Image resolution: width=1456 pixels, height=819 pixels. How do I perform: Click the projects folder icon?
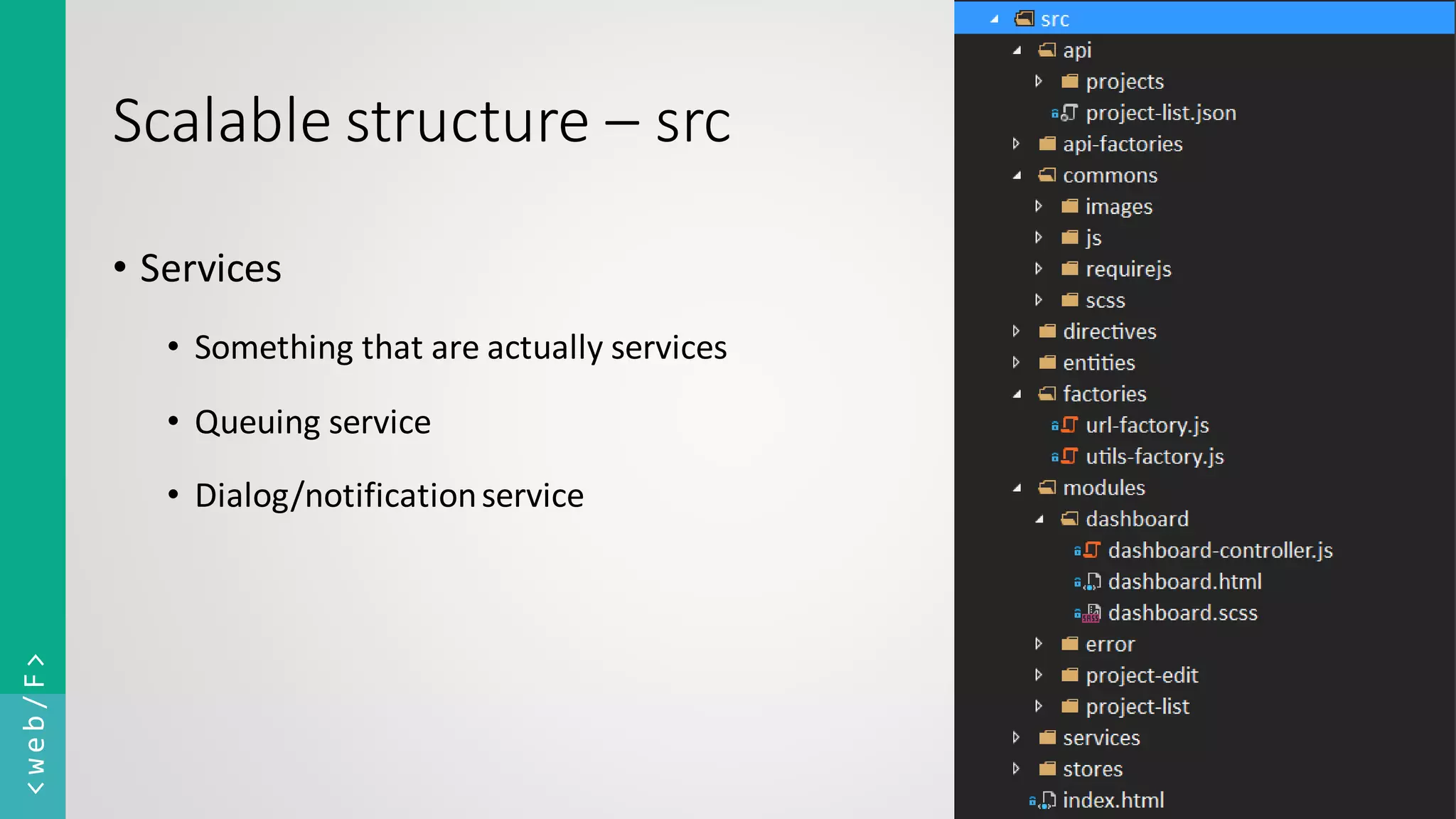point(1070,81)
